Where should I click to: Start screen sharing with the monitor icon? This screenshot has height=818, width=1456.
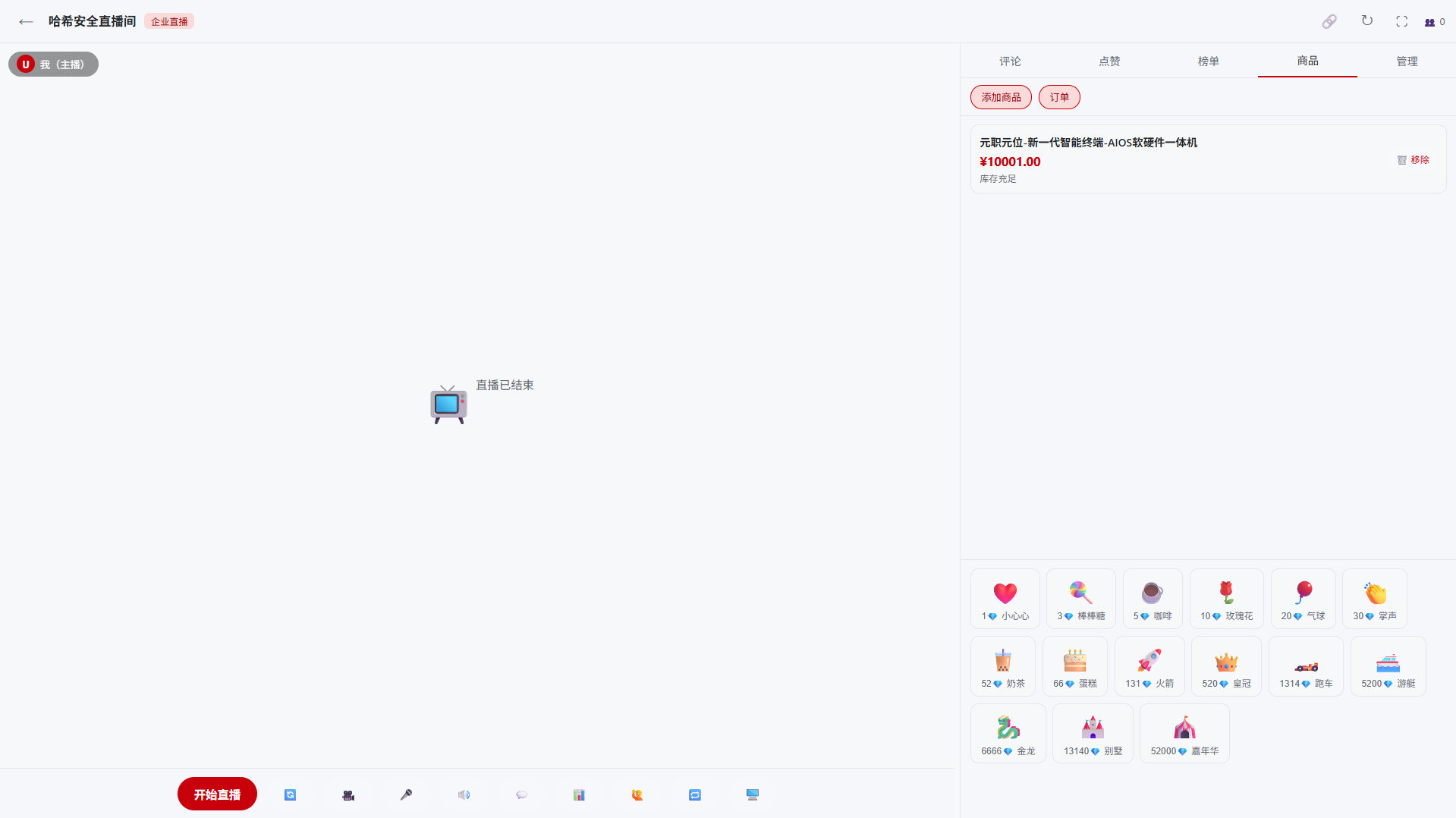753,794
